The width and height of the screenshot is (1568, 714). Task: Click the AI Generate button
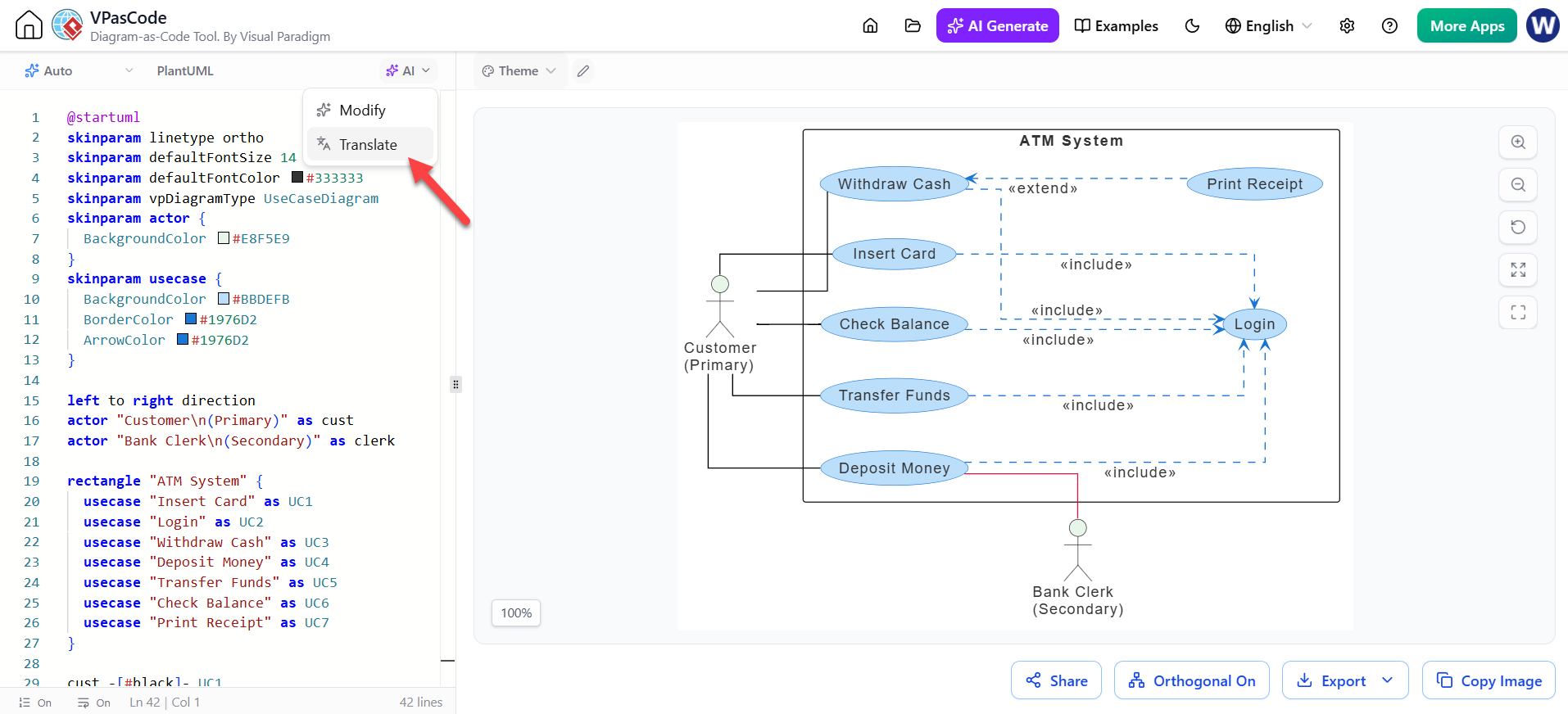pyautogui.click(x=997, y=25)
